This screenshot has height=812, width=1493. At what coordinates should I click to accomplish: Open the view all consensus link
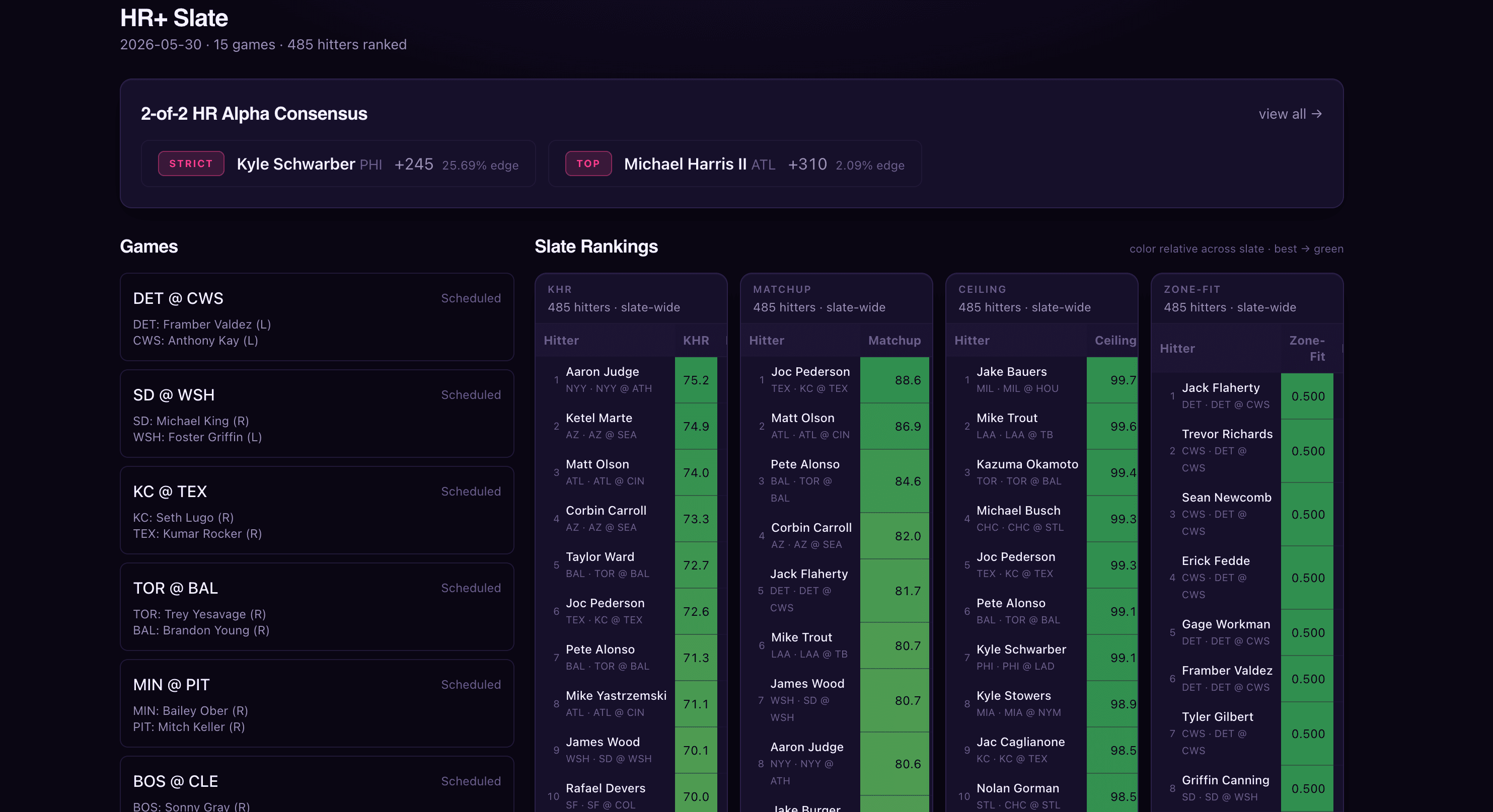click(1290, 114)
